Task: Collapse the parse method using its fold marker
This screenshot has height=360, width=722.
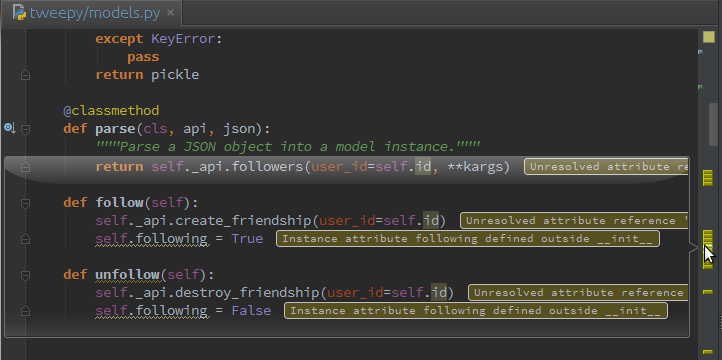Action: [x=26, y=130]
